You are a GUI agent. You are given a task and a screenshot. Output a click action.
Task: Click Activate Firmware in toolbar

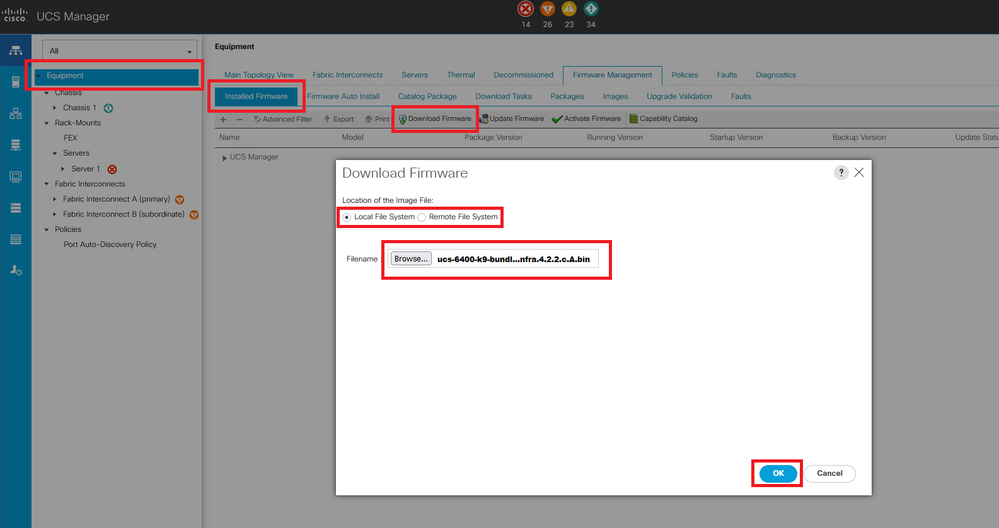pyautogui.click(x=586, y=118)
